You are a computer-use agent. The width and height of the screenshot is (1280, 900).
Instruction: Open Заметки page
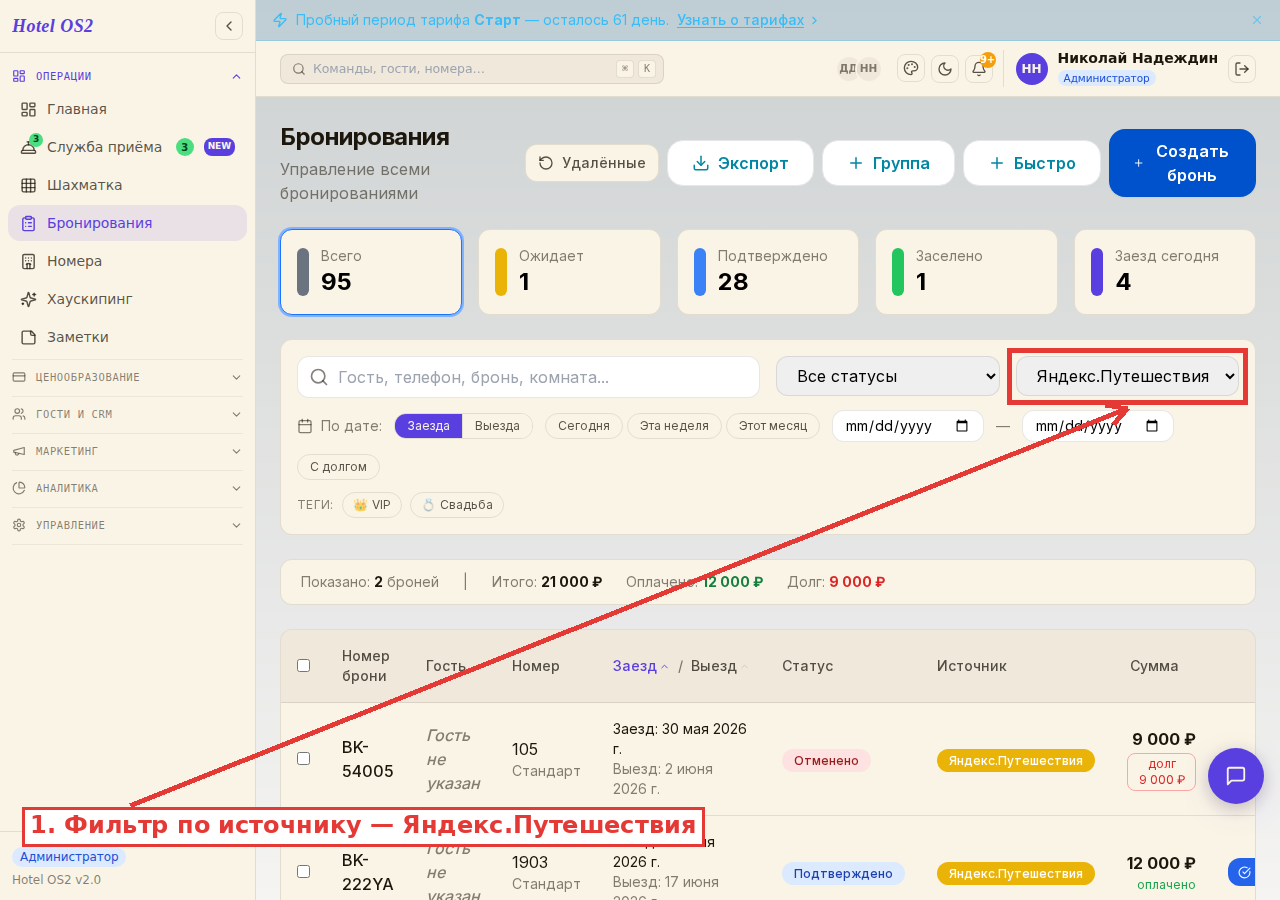(128, 337)
